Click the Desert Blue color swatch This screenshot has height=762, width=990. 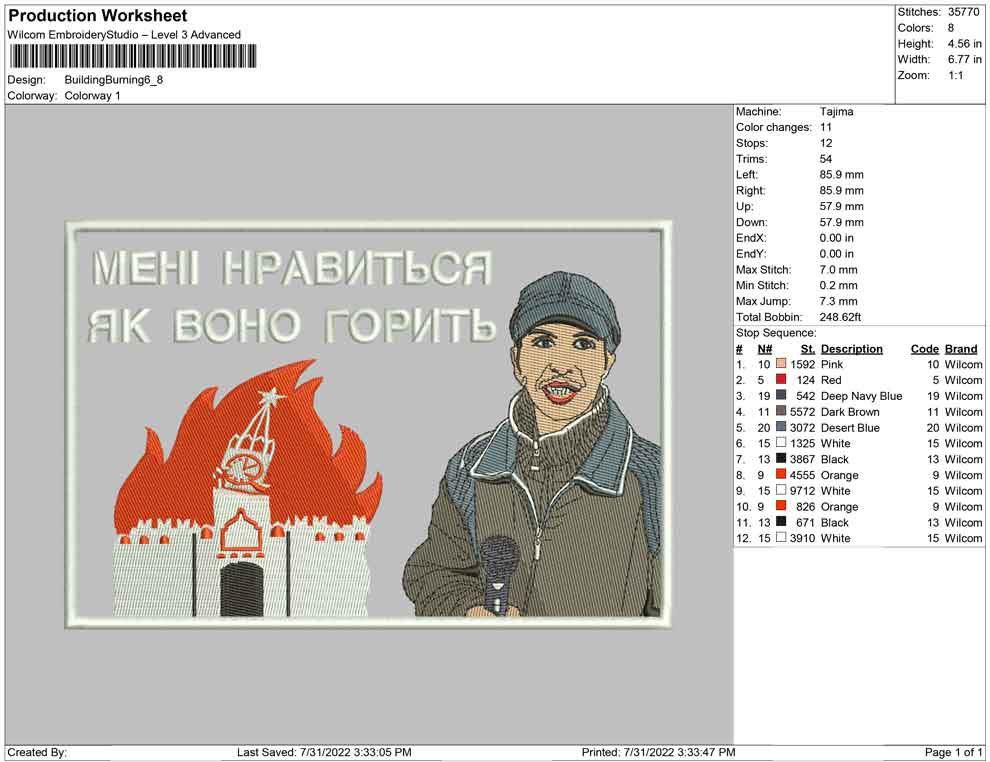[781, 427]
